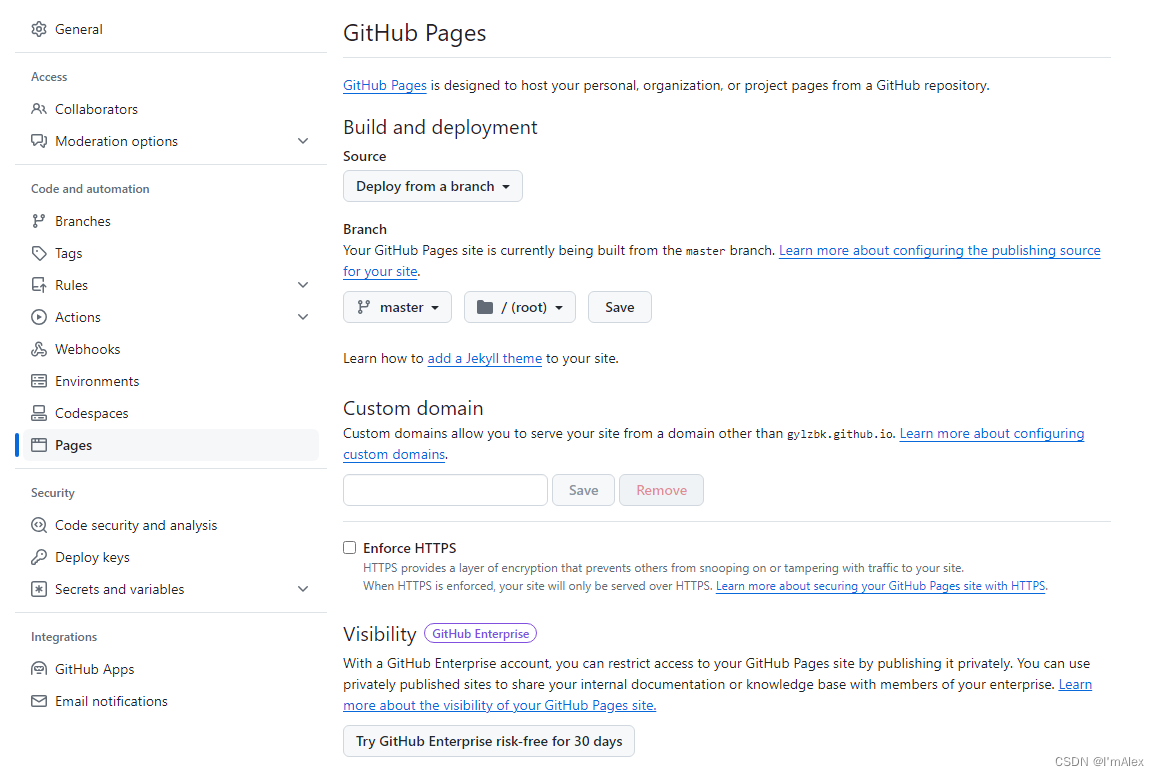
Task: Open the add a Jekyll theme link
Action: tap(485, 358)
